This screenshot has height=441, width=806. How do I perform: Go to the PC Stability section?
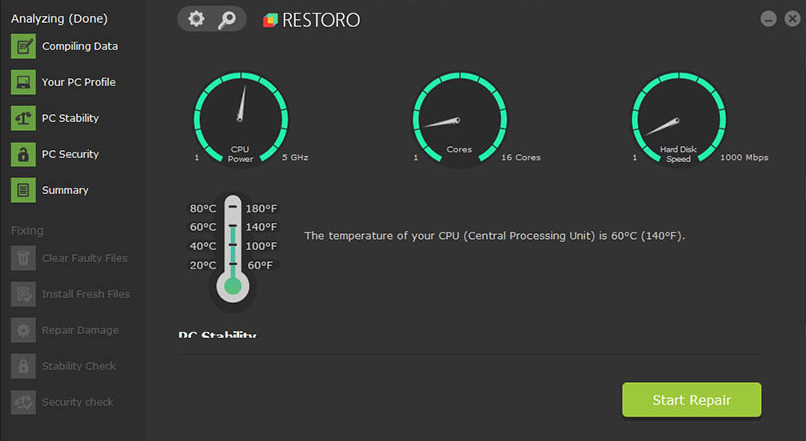70,118
